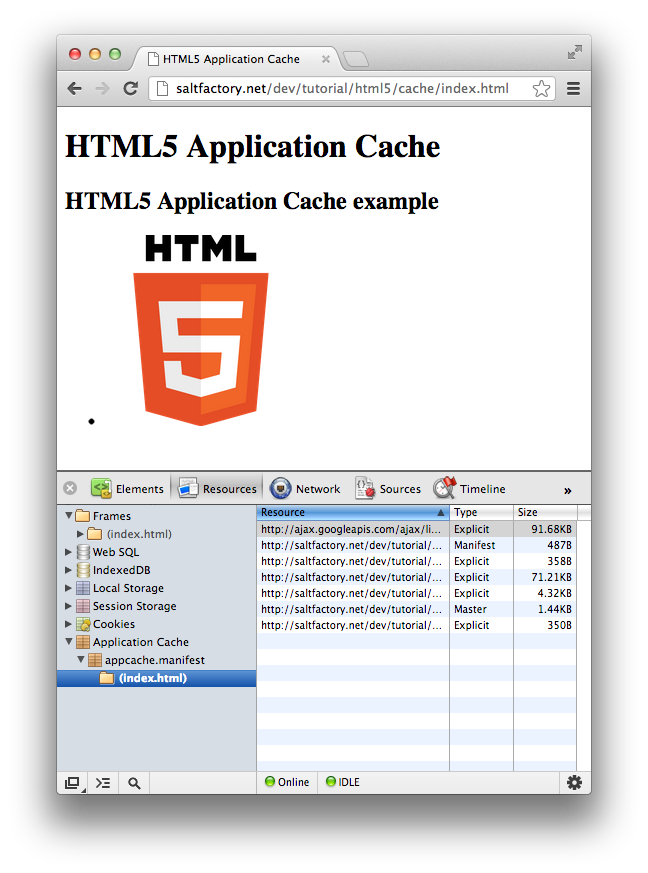Image resolution: width=648 pixels, height=873 pixels.
Task: Show the console drawer icon
Action: pos(103,783)
